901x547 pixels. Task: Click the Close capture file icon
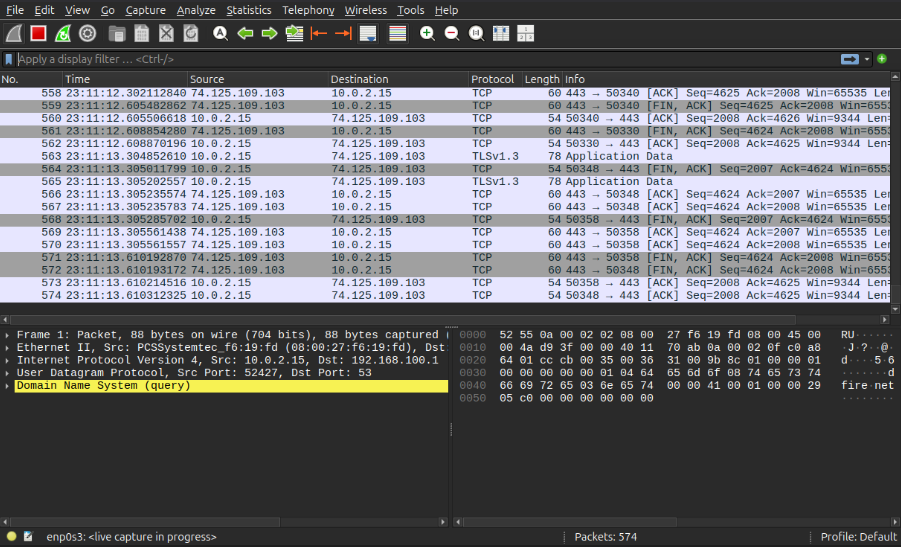tap(166, 34)
